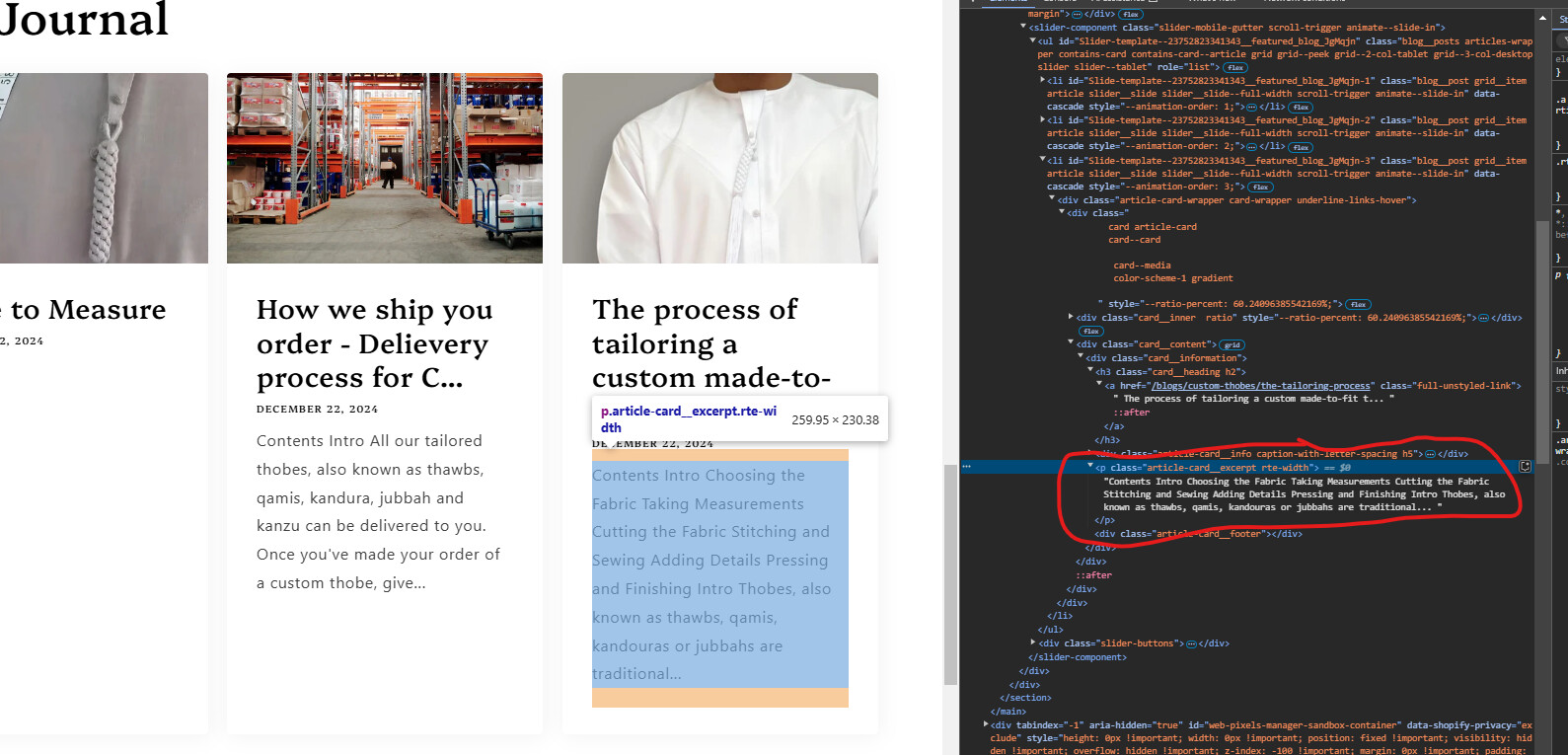Expand the li featured_blog_JgMqjn-2 node

tap(1043, 120)
